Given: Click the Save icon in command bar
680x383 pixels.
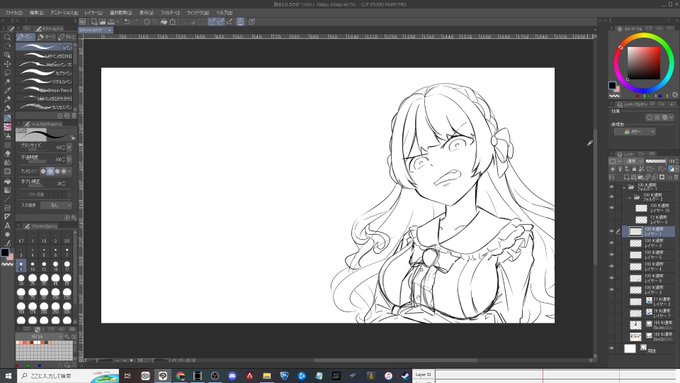Looking at the screenshot, I should coord(111,22).
